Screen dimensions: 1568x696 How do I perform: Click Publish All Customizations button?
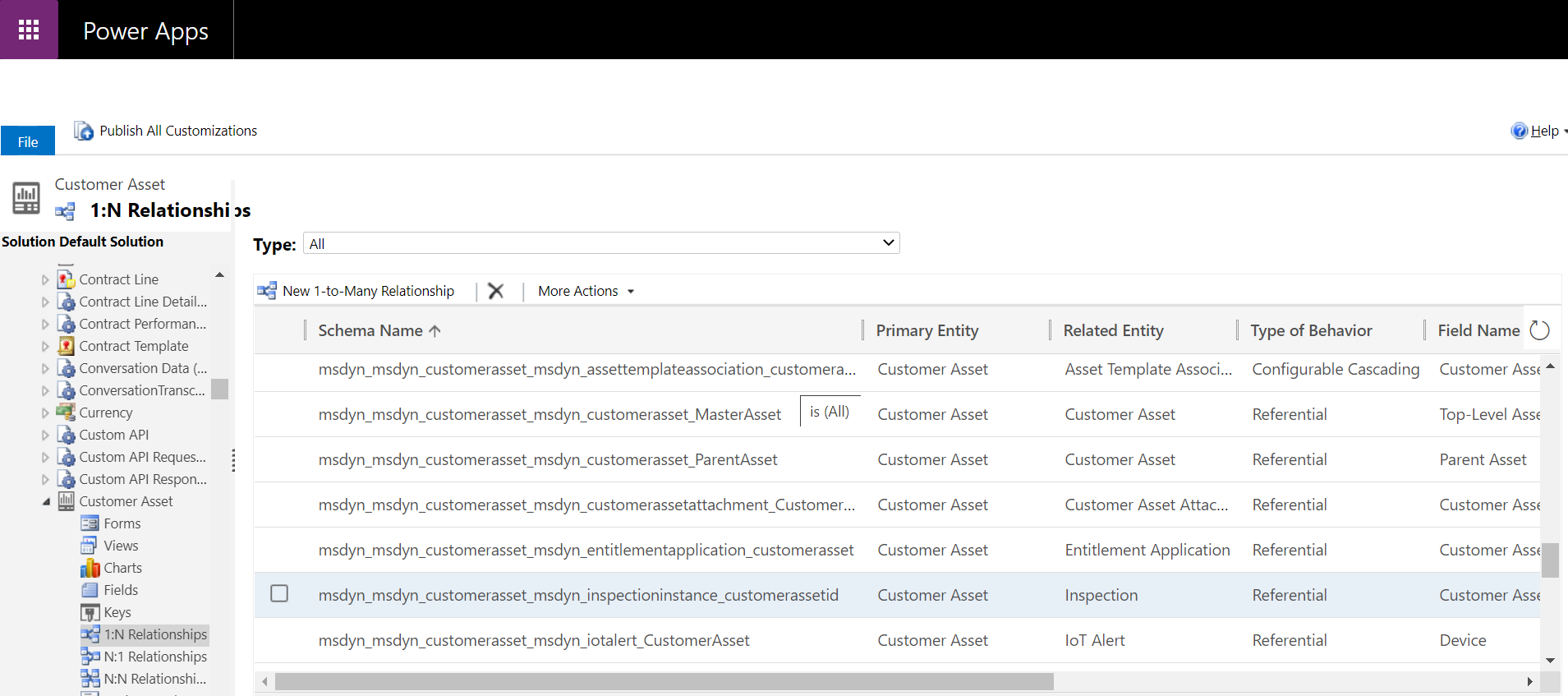click(165, 131)
